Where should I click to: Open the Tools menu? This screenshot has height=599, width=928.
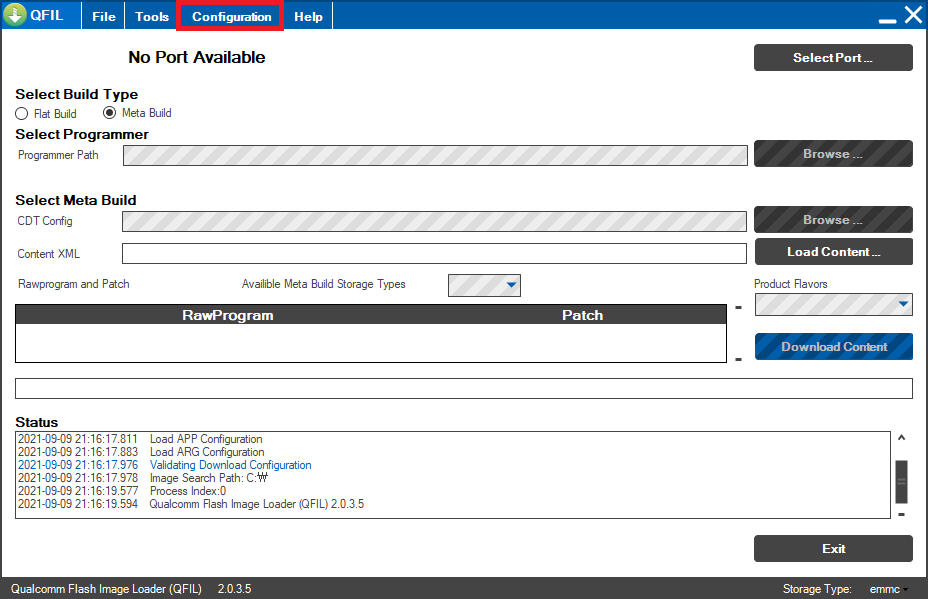click(152, 17)
